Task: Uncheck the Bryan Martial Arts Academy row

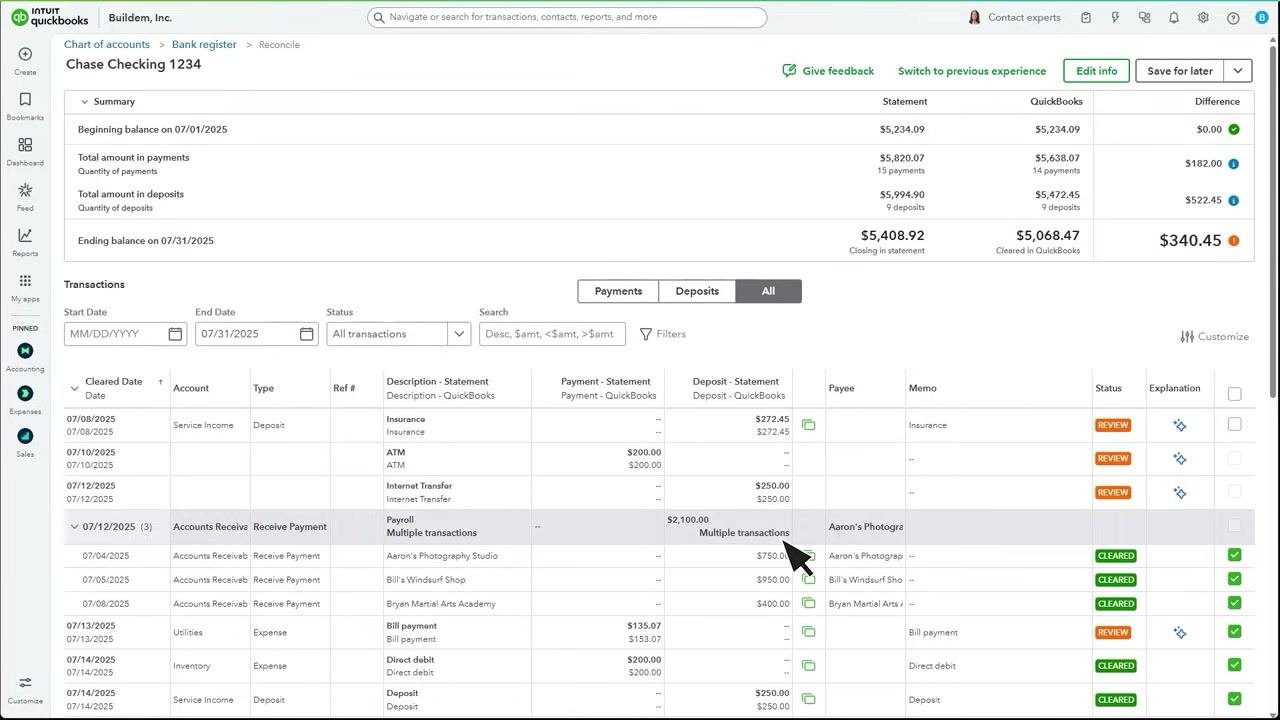Action: (x=1234, y=603)
